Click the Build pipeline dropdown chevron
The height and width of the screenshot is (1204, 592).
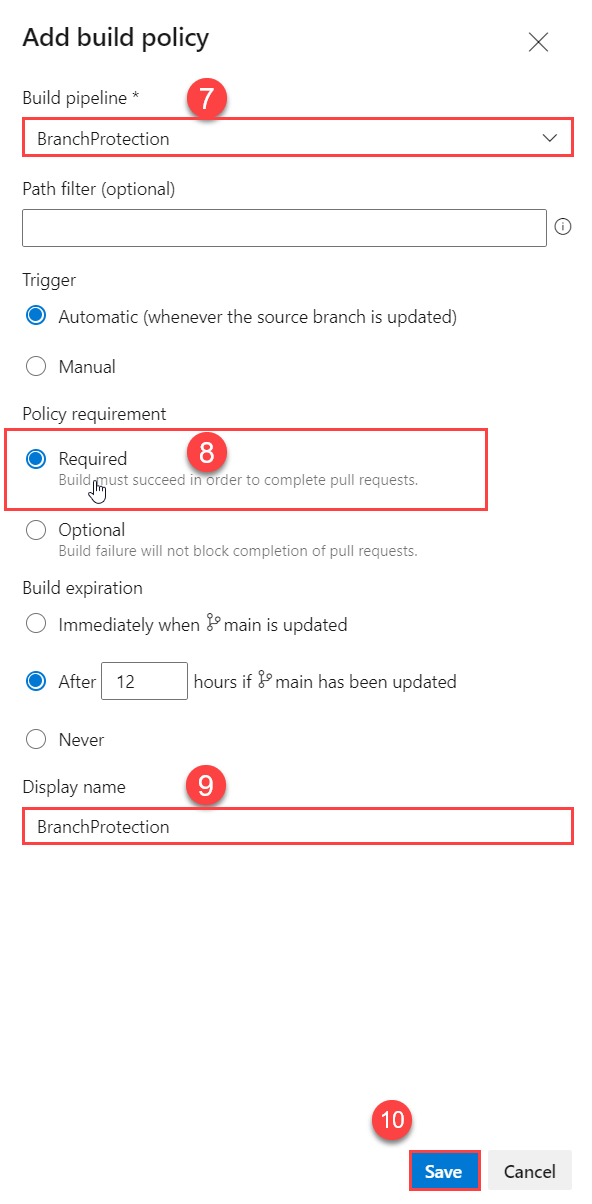coord(550,138)
